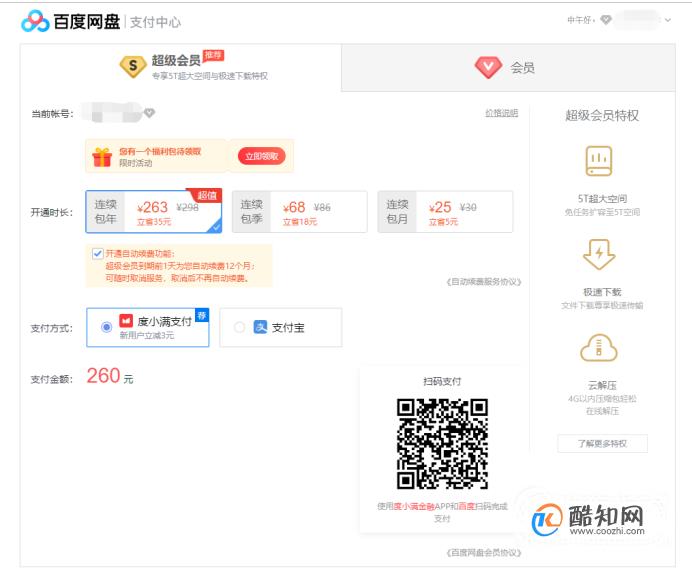The image size is (692, 574).
Task: Select the 连续包季 ¥68 plan
Action: tap(300, 212)
